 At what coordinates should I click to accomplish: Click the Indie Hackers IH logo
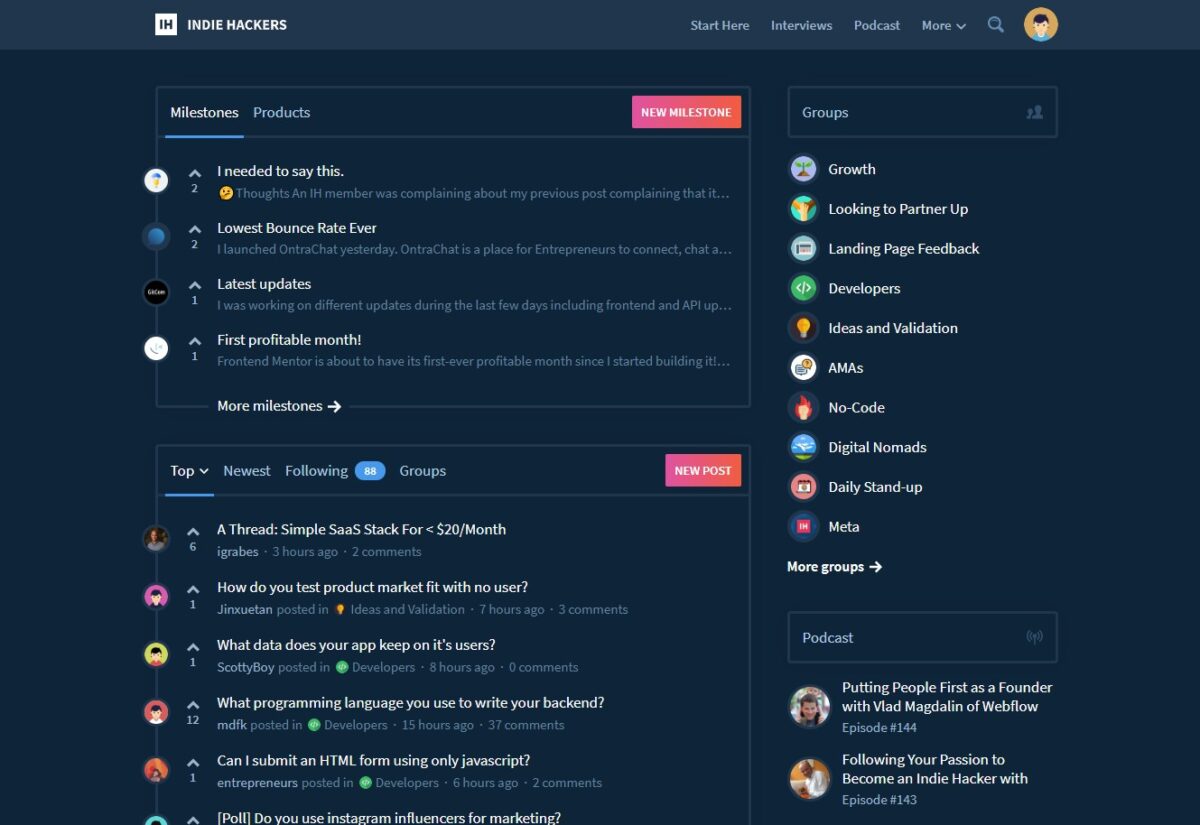[165, 24]
